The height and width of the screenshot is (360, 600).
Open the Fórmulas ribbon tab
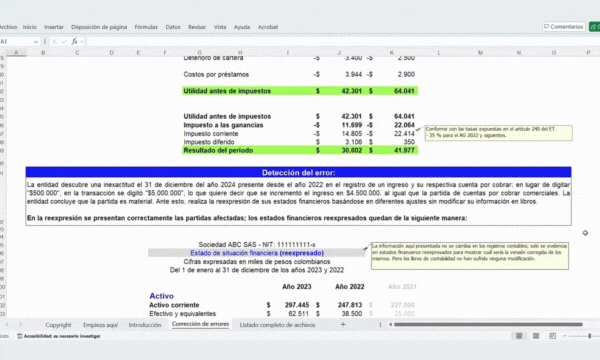146,27
